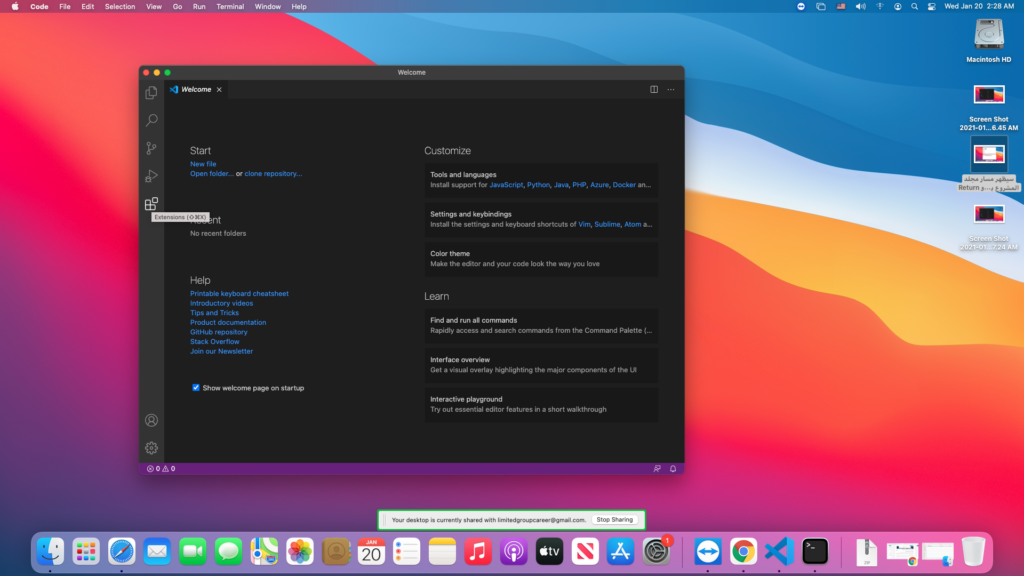This screenshot has width=1024, height=576.
Task: Open the View menu
Action: [153, 7]
